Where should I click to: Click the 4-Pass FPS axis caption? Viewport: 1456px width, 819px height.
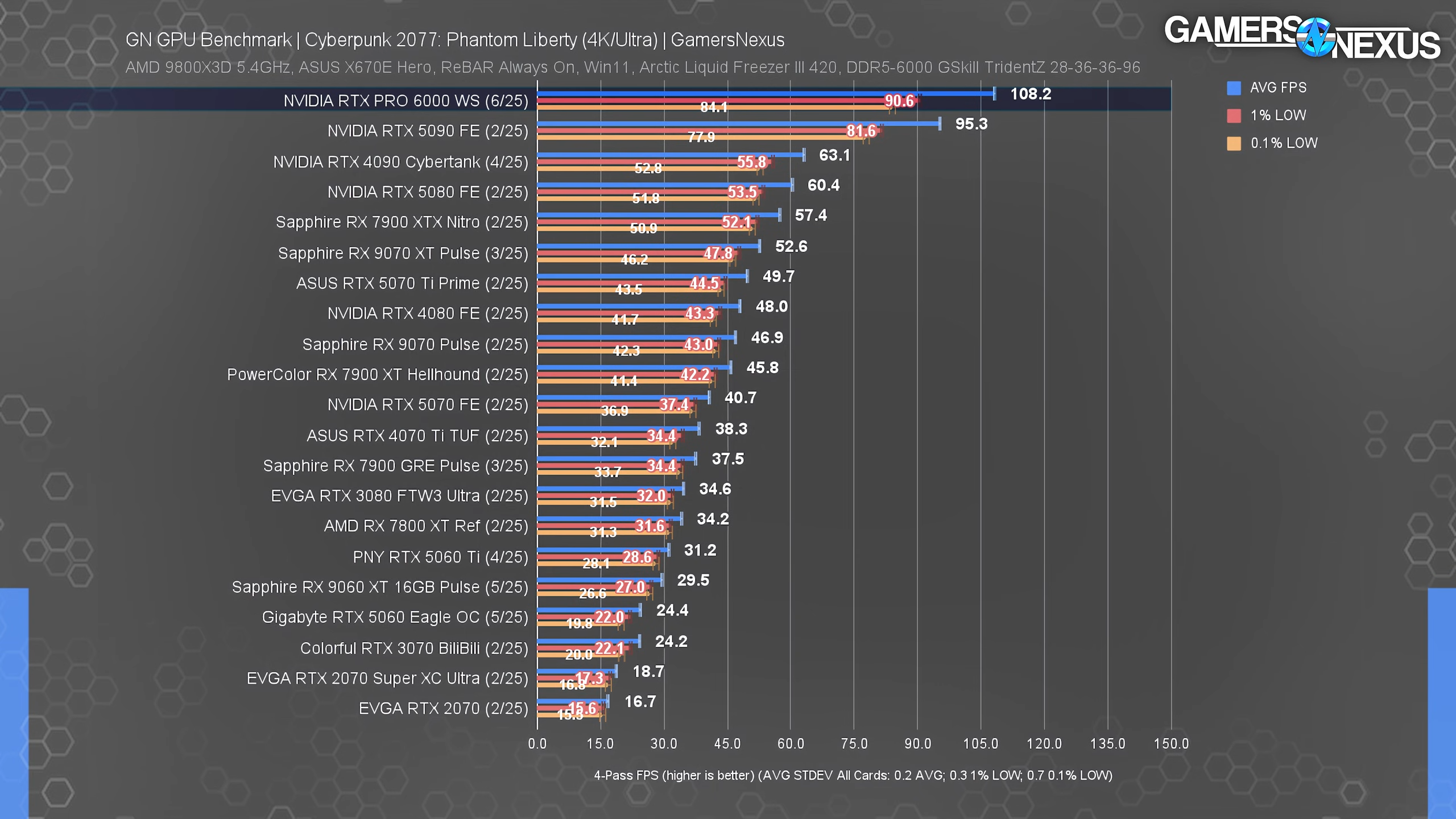tap(853, 776)
